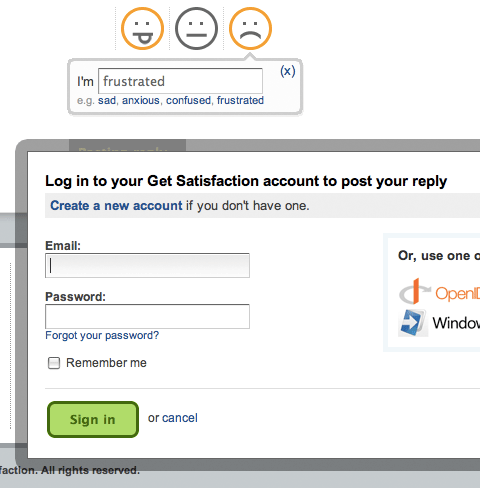The image size is (480, 488).
Task: Pick the "anxious" mood suggestion
Action: point(141,100)
